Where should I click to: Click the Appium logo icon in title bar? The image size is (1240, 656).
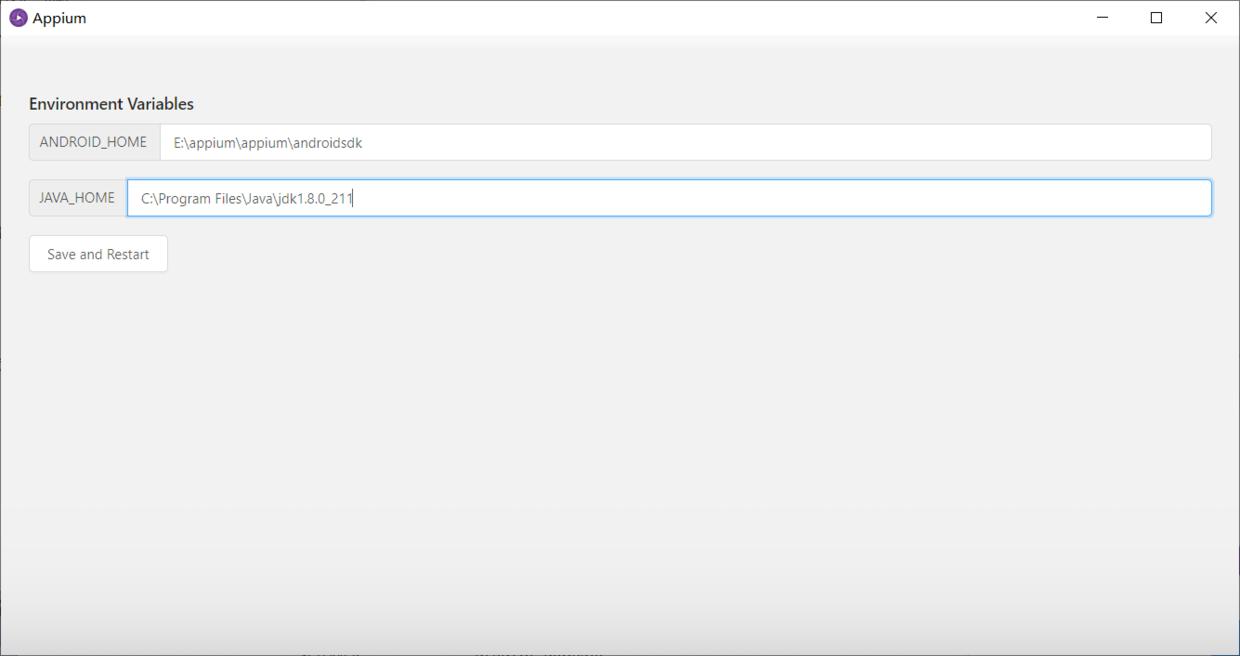[18, 18]
